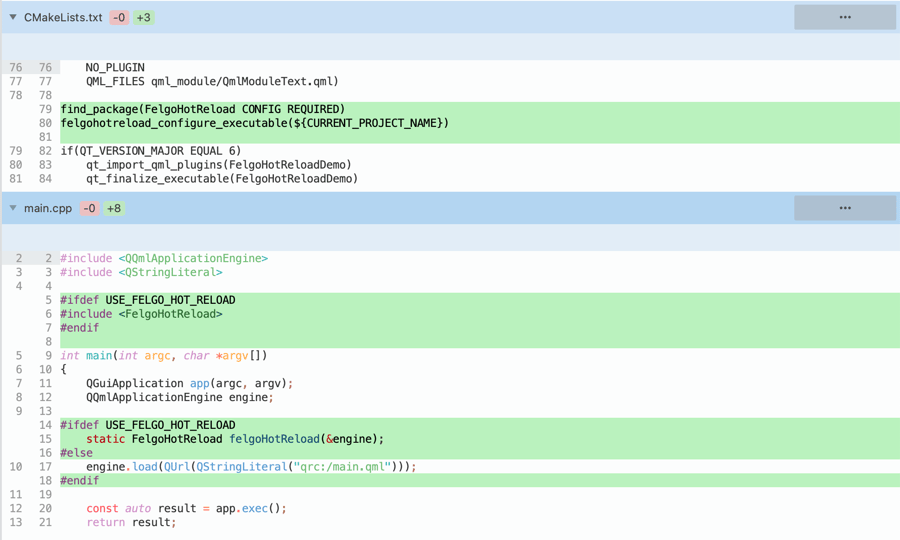Image resolution: width=900 pixels, height=540 pixels.
Task: Click the #include <FelgoHotReload> line
Action: 141,314
